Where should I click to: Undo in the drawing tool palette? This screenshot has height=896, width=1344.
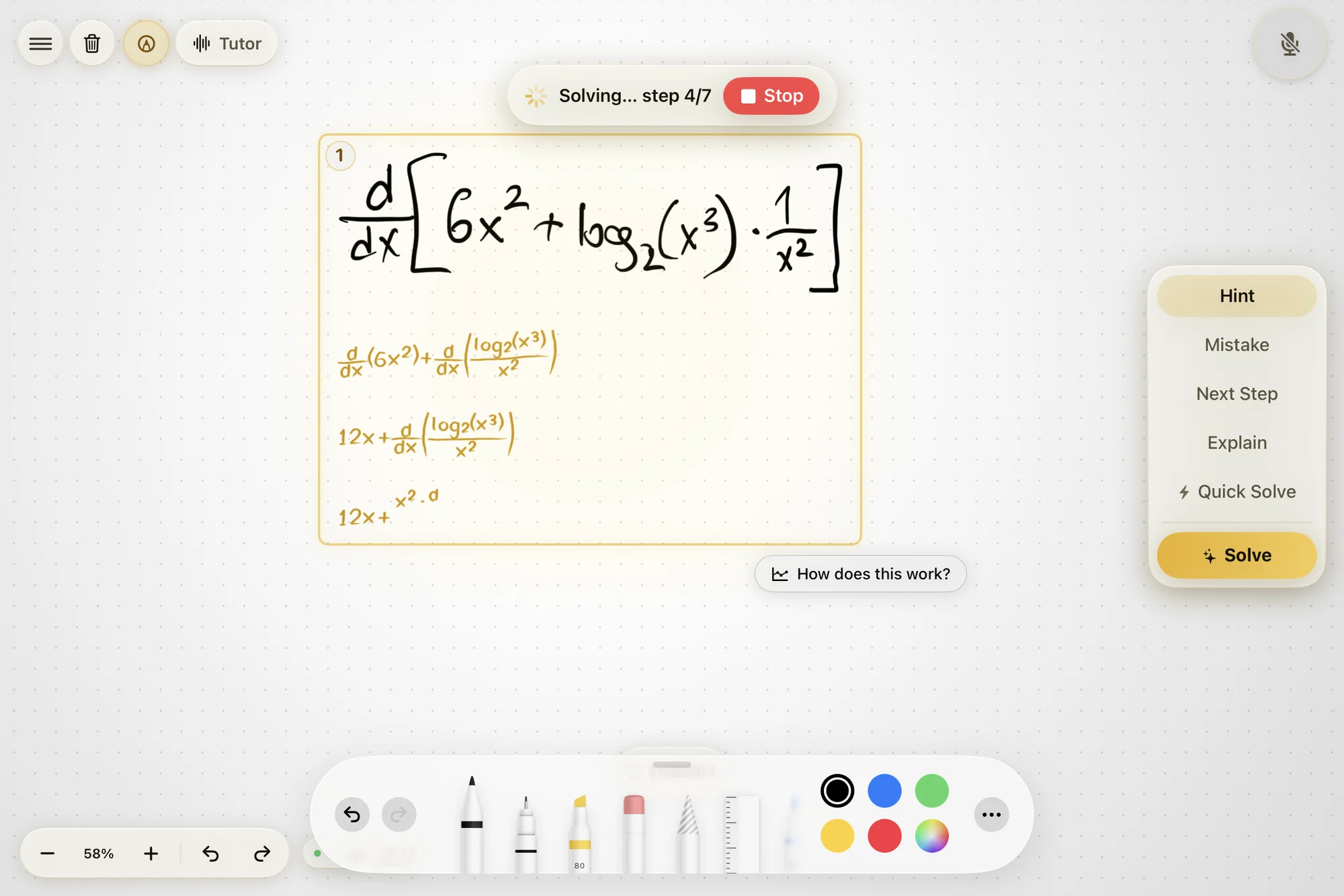[352, 815]
